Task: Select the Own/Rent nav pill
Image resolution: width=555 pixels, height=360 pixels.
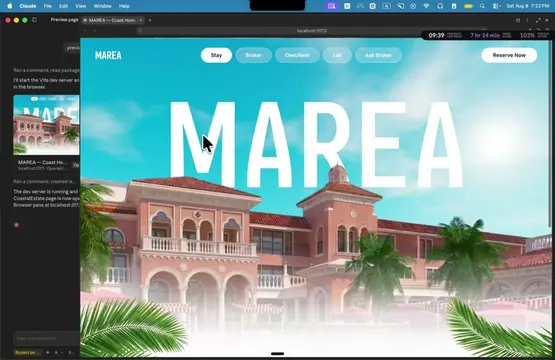Action: [297, 55]
